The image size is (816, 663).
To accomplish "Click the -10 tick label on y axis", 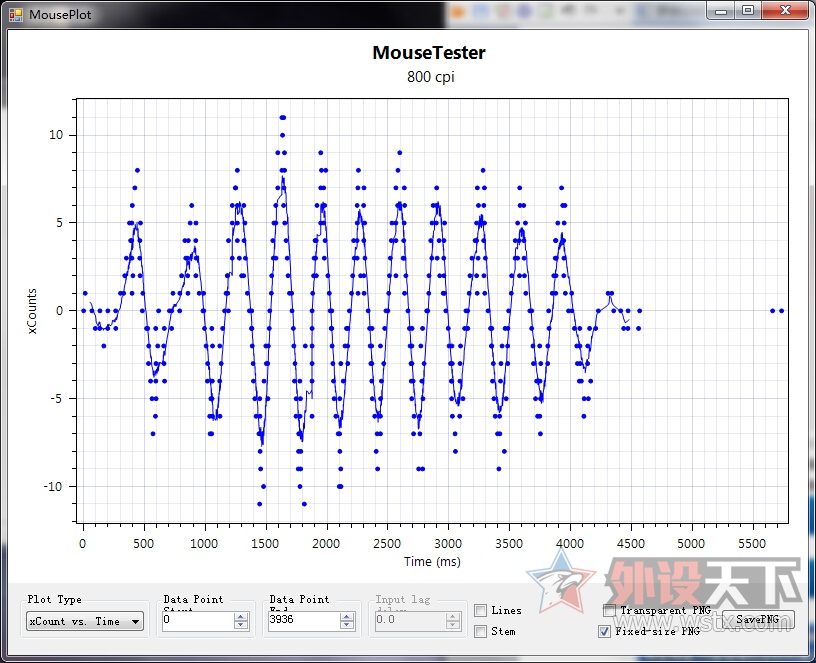I will click(53, 487).
